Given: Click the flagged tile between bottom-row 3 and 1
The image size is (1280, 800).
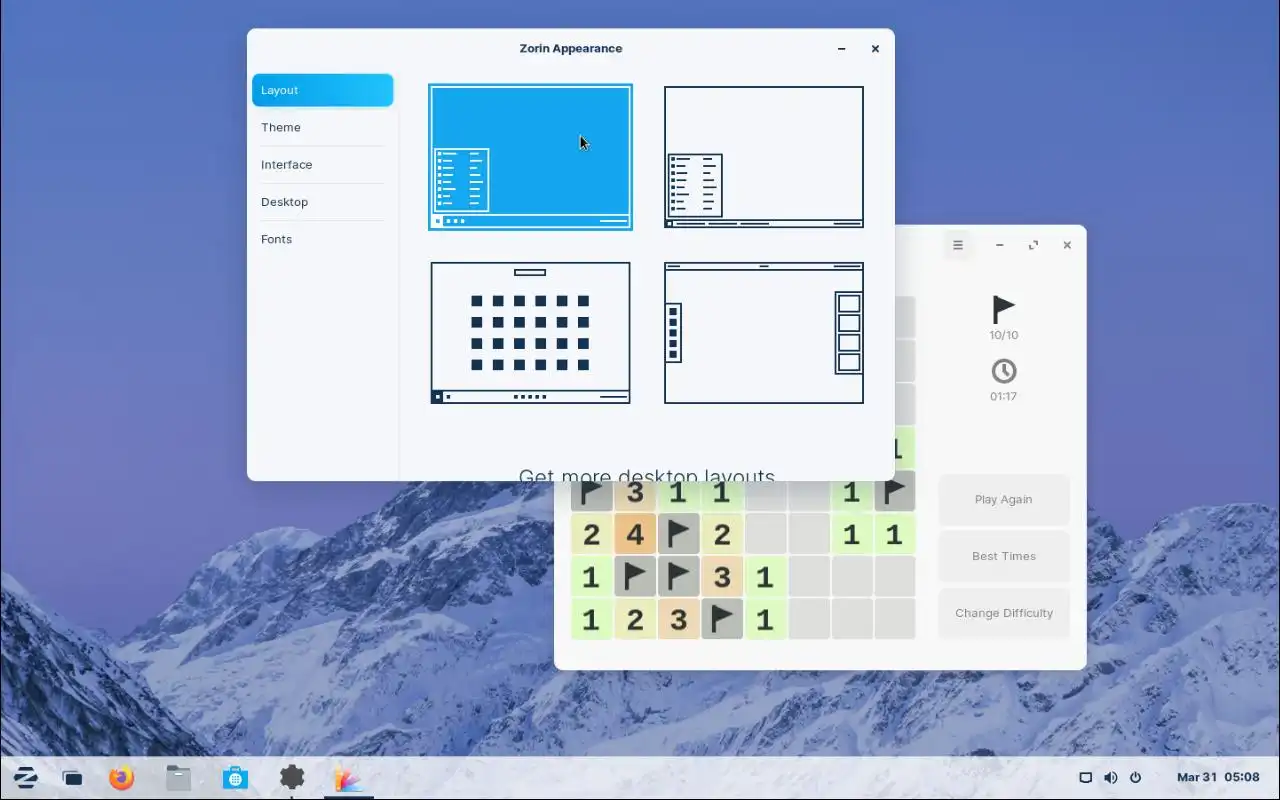Looking at the screenshot, I should tap(722, 619).
